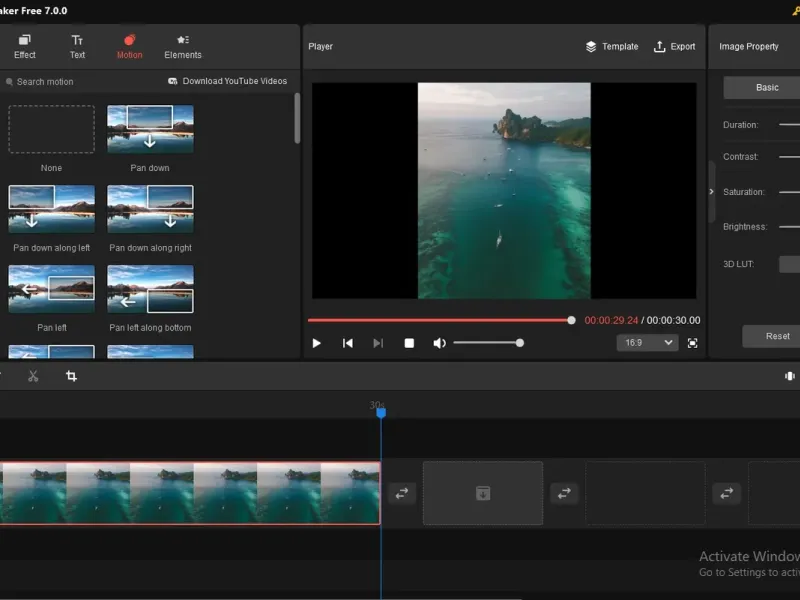The height and width of the screenshot is (600, 800).
Task: Open the Elements tab
Action: pyautogui.click(x=183, y=46)
